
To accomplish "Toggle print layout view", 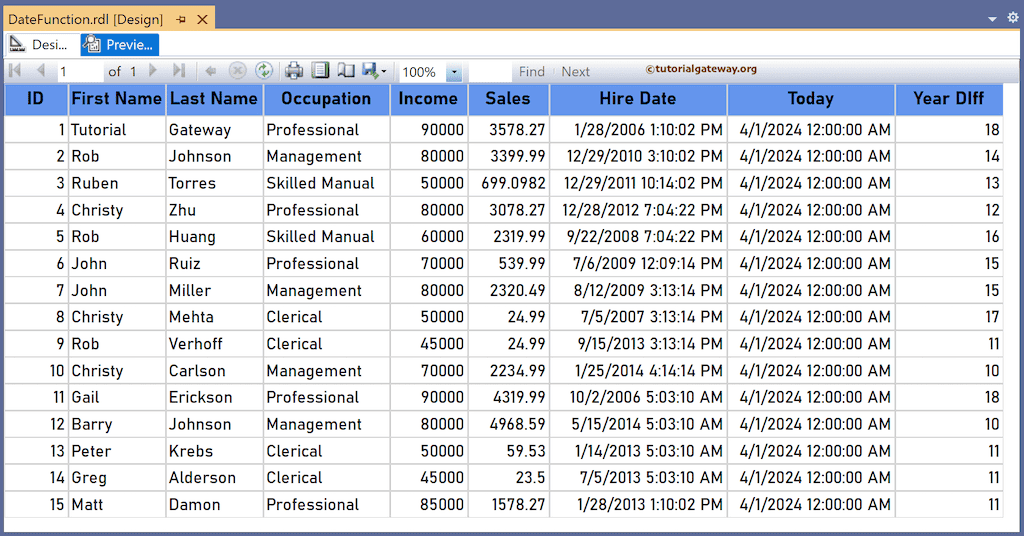I will click(320, 71).
